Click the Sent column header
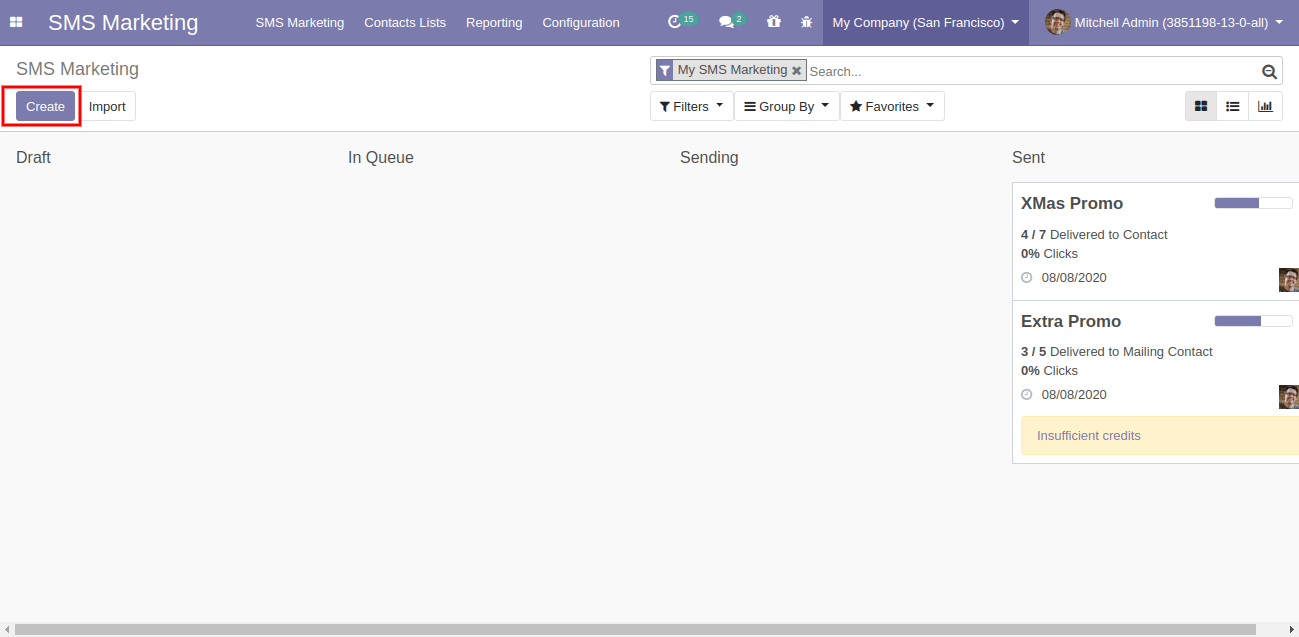 pyautogui.click(x=1028, y=157)
